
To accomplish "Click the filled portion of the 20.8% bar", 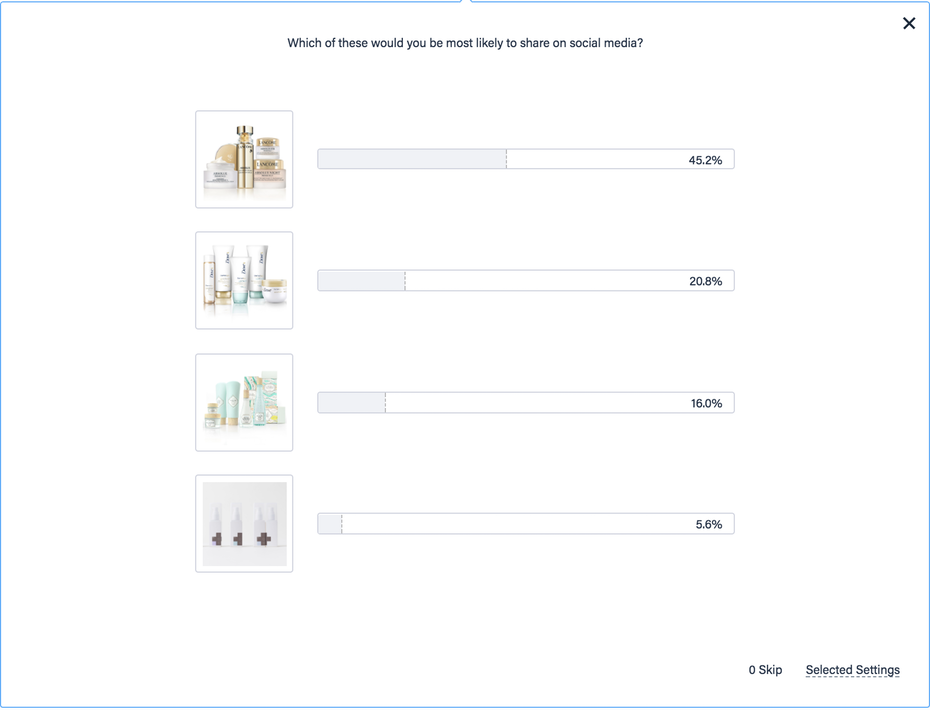I will pos(362,281).
